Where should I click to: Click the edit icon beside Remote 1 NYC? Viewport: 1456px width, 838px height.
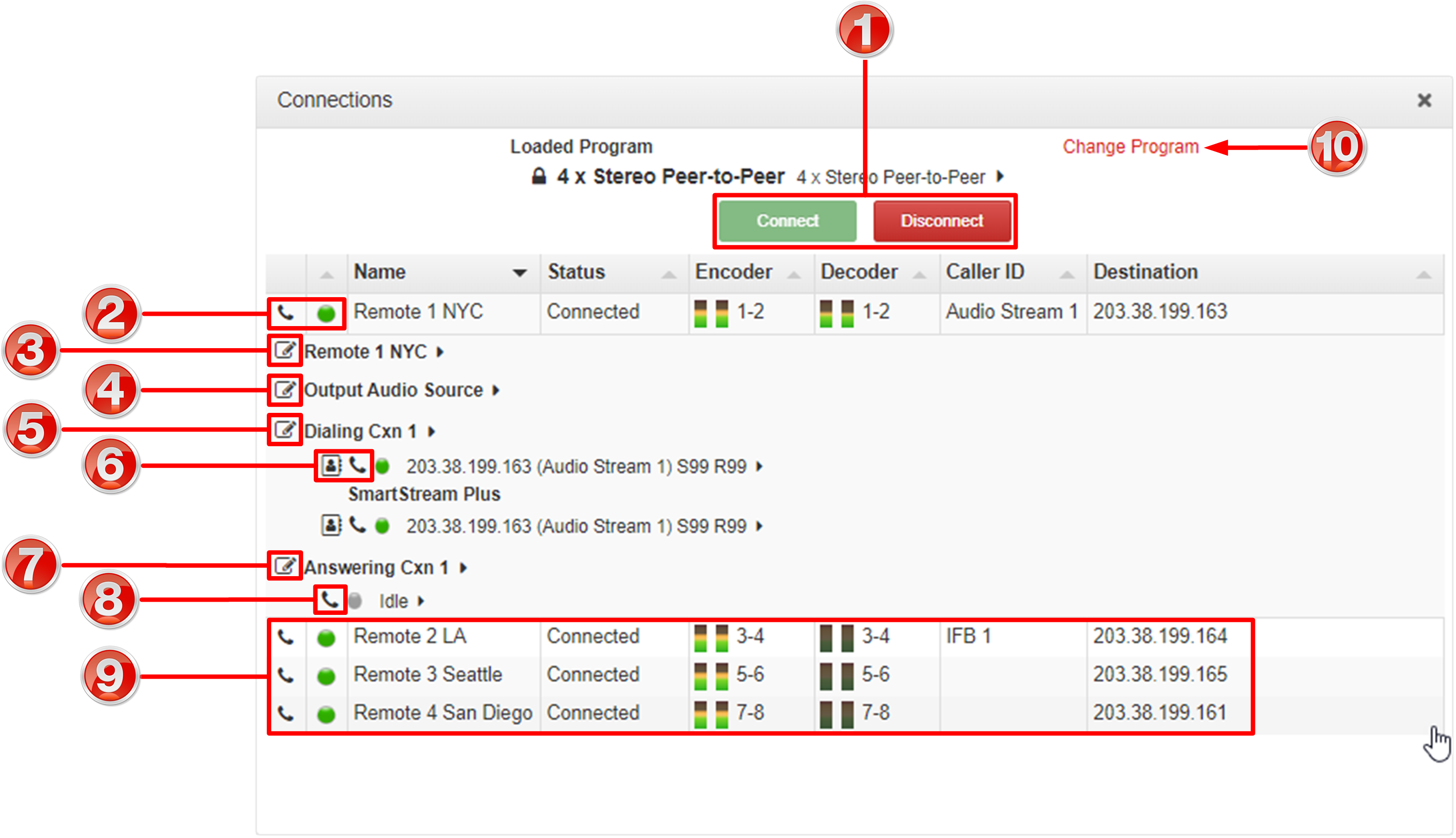284,351
